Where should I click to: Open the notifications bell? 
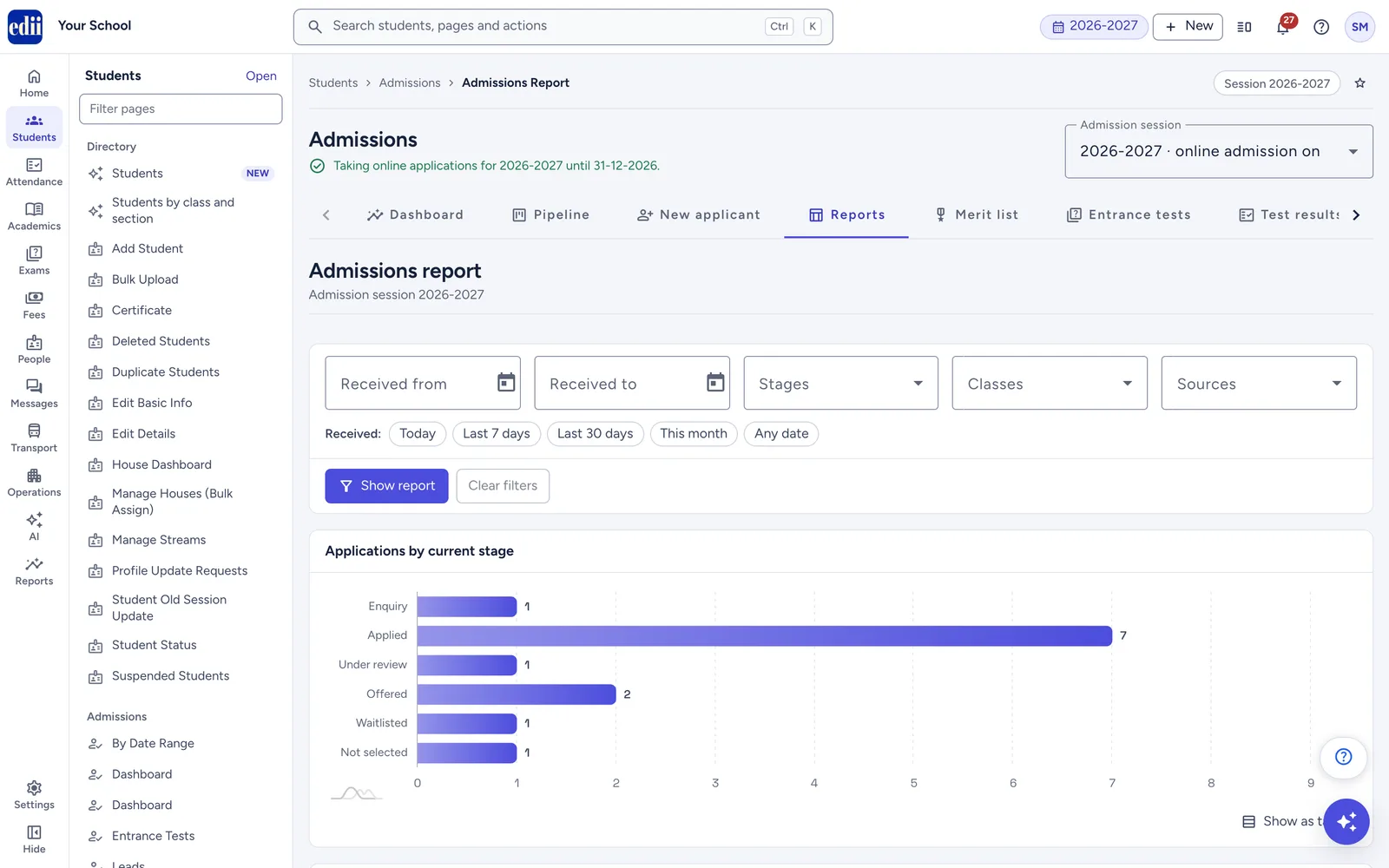1283,26
